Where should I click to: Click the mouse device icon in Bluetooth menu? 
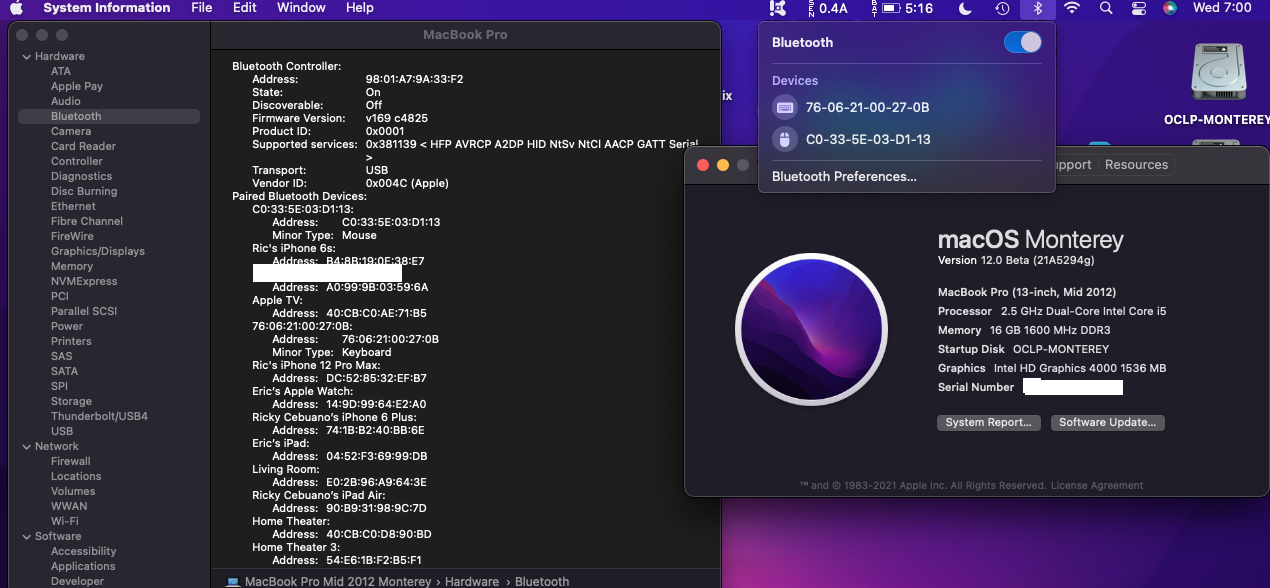pos(785,139)
